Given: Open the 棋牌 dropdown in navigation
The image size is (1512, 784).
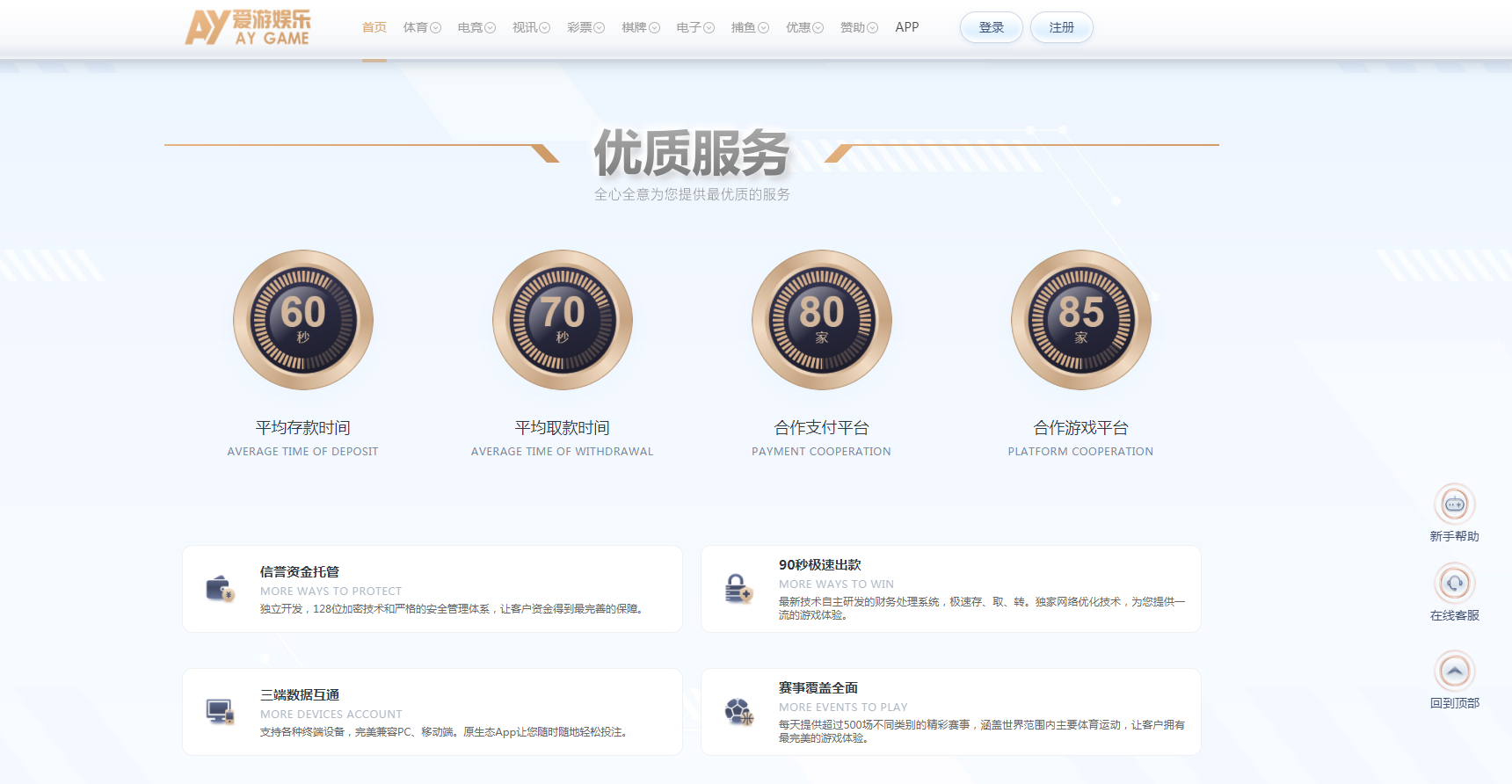Looking at the screenshot, I should click(640, 28).
